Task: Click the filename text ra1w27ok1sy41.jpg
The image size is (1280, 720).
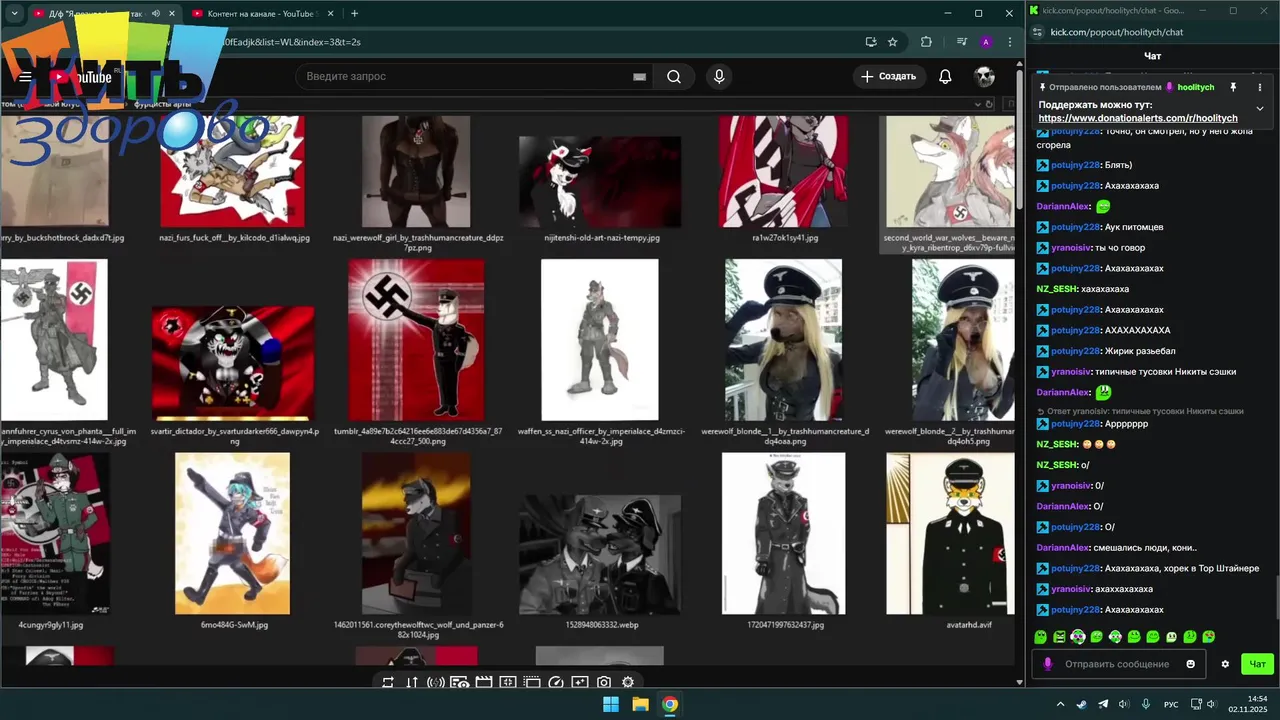Action: click(785, 238)
